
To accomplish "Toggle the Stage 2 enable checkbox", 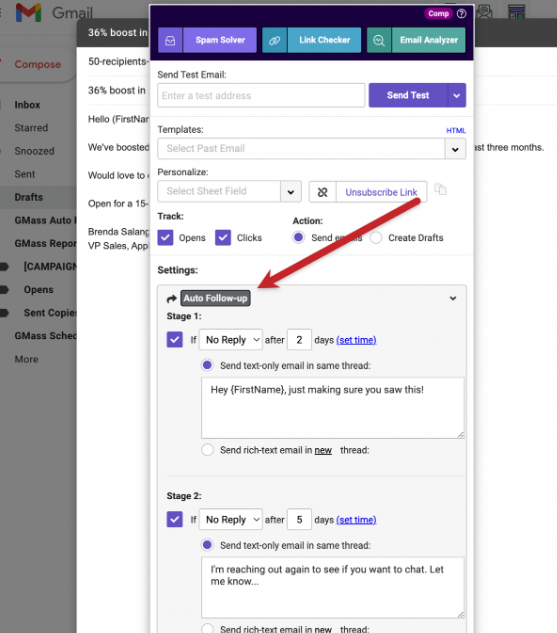I will coord(174,519).
